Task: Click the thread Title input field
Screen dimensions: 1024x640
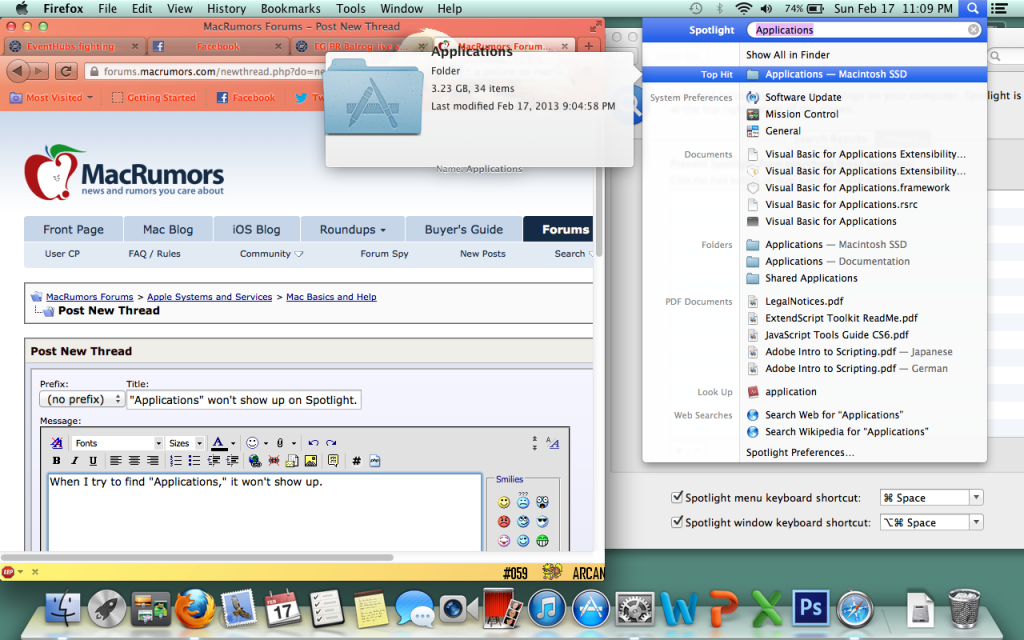Action: coord(244,400)
